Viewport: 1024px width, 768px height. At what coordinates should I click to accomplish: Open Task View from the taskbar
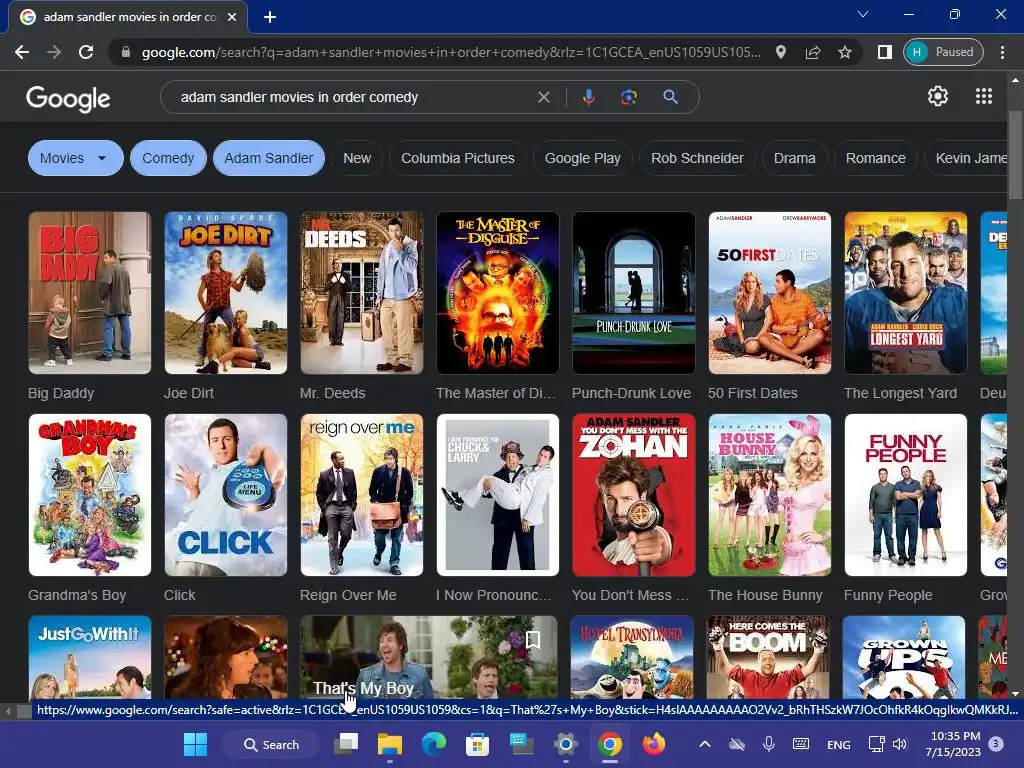pyautogui.click(x=346, y=744)
